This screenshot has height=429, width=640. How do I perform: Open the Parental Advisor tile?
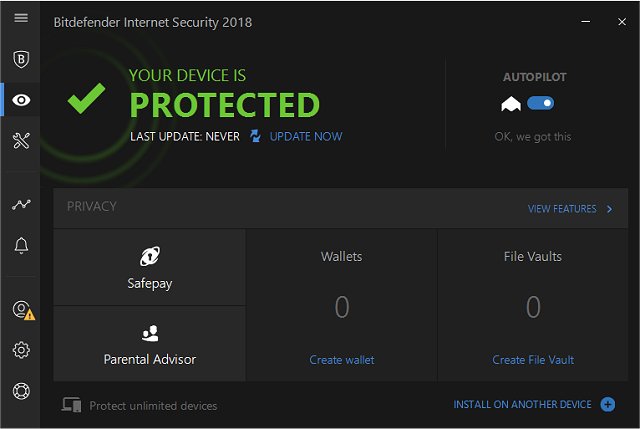149,344
